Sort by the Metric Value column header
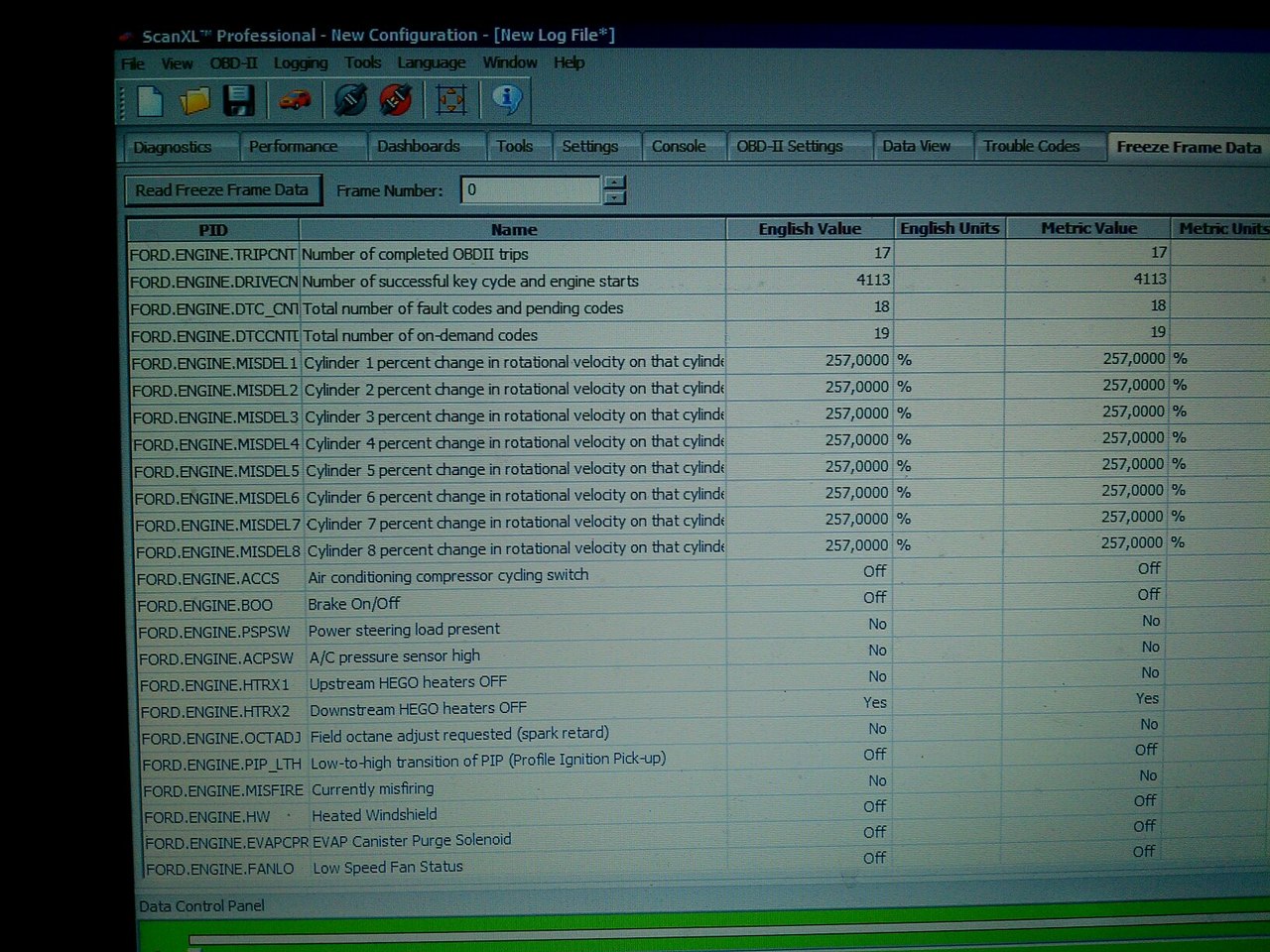1270x952 pixels. [x=1088, y=228]
